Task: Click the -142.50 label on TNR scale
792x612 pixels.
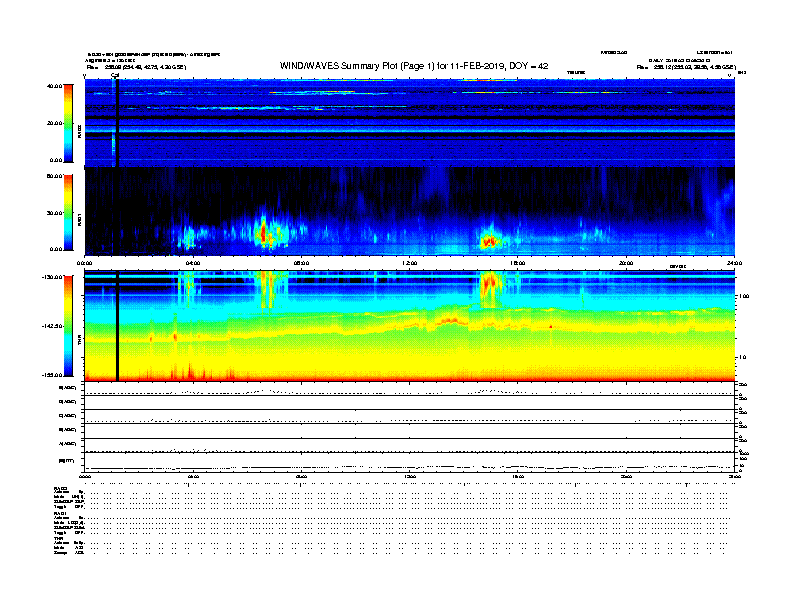Action: [x=52, y=326]
